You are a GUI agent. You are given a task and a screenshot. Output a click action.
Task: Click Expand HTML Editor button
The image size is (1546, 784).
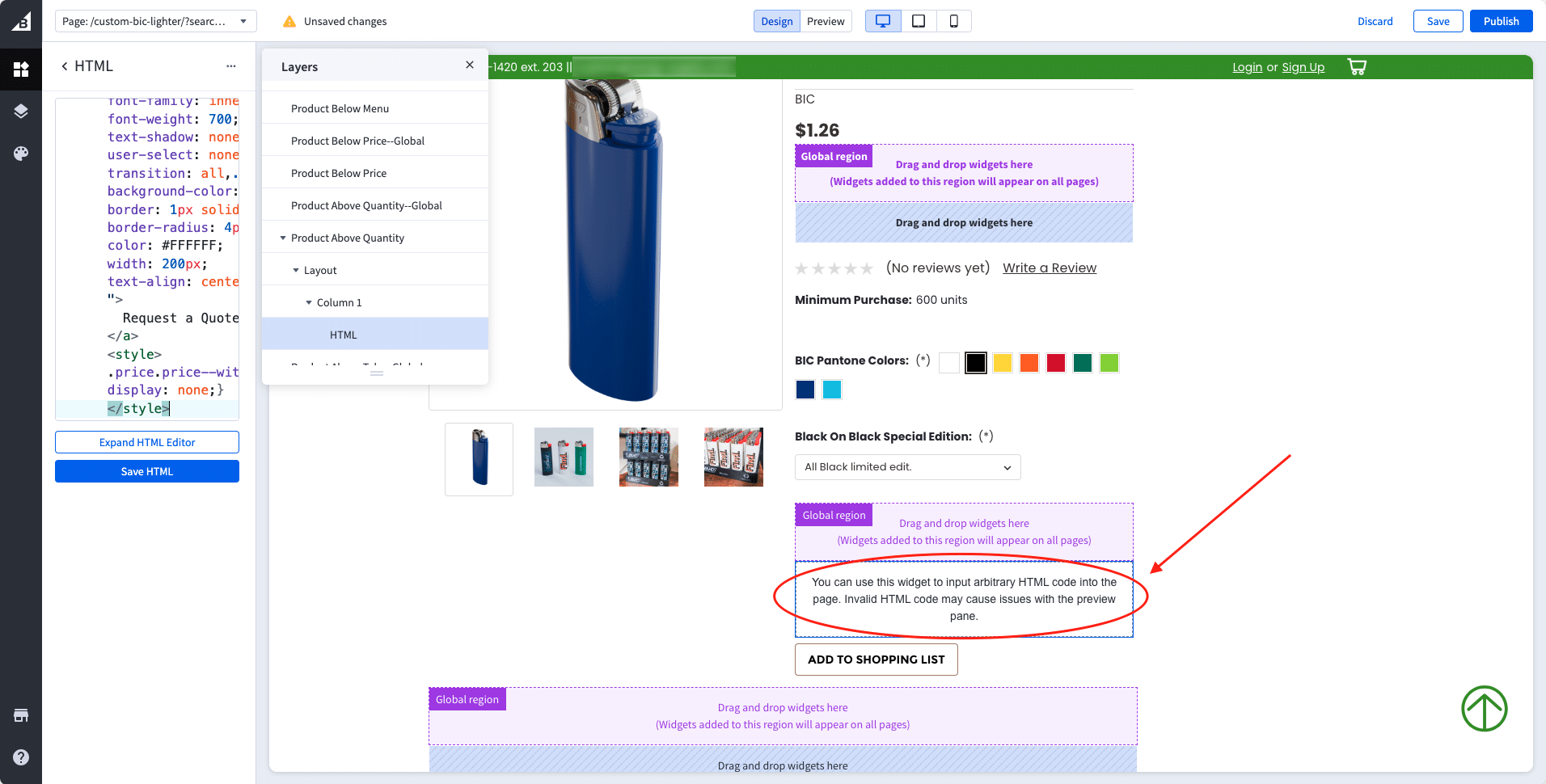pyautogui.click(x=147, y=442)
